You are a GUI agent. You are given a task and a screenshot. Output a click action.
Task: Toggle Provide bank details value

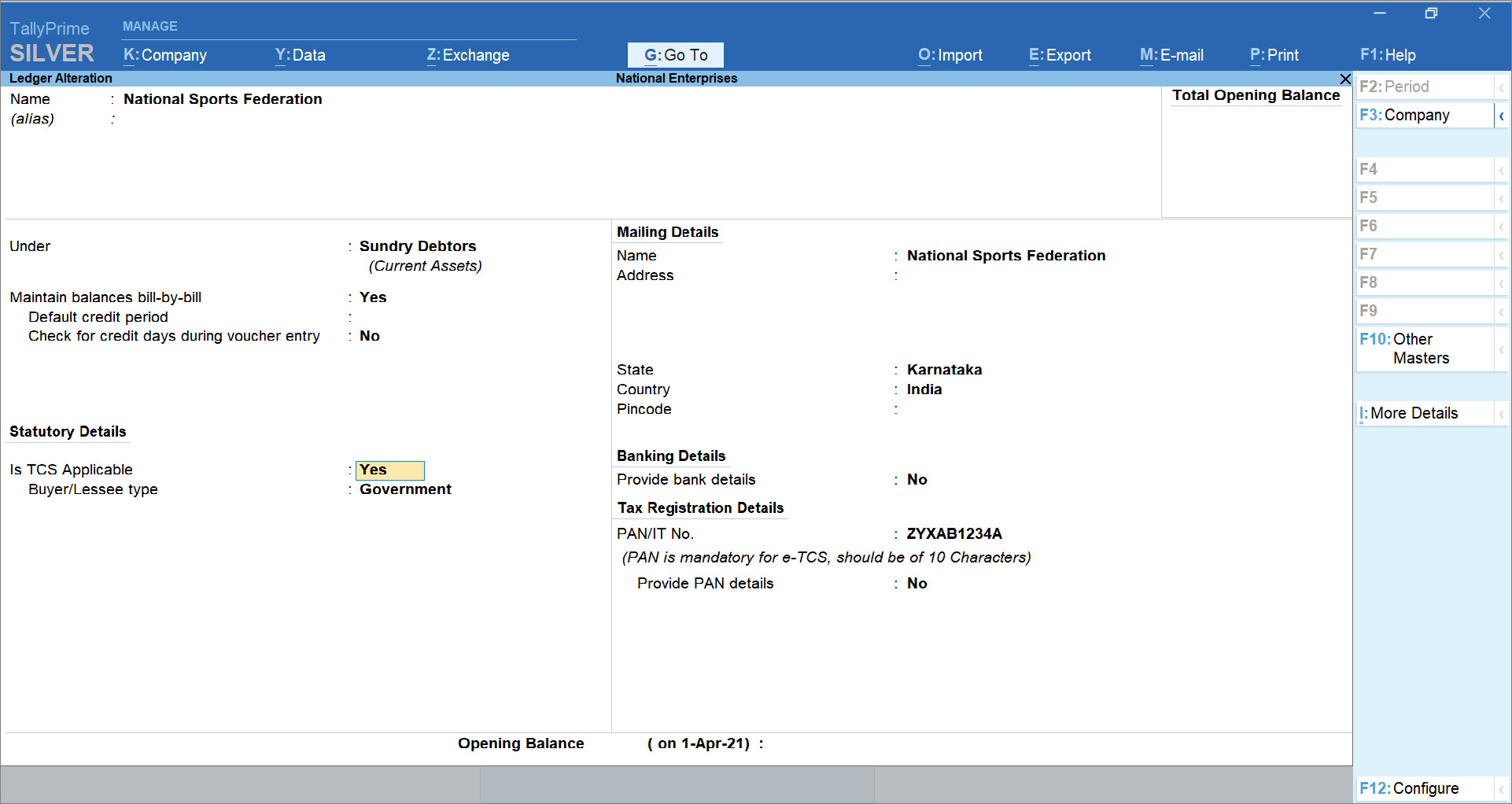click(917, 480)
